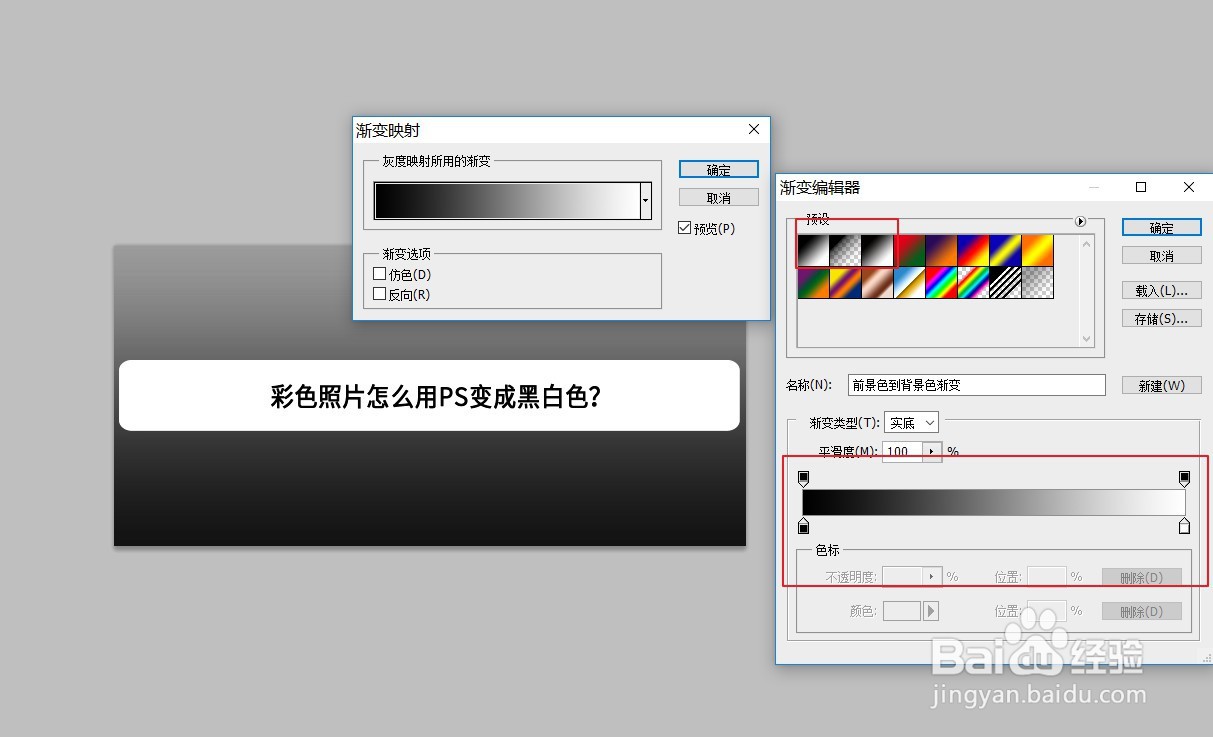Select the gray Neutral Density transparent preset
Screen dimensions: 1213x737
tap(1037, 282)
